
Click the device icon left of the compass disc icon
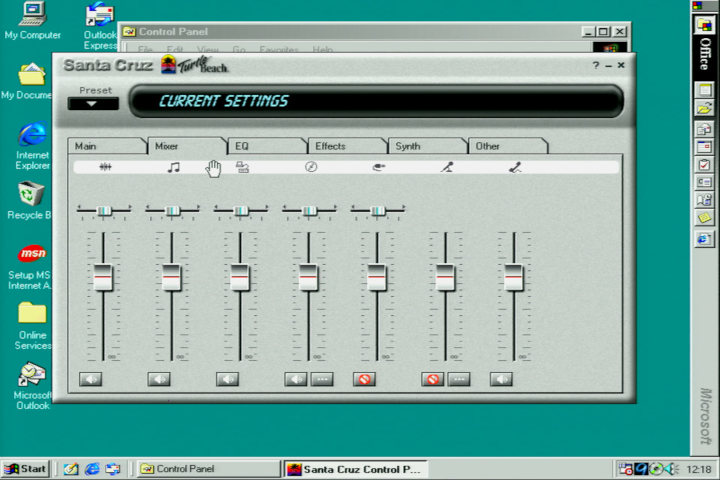click(242, 167)
